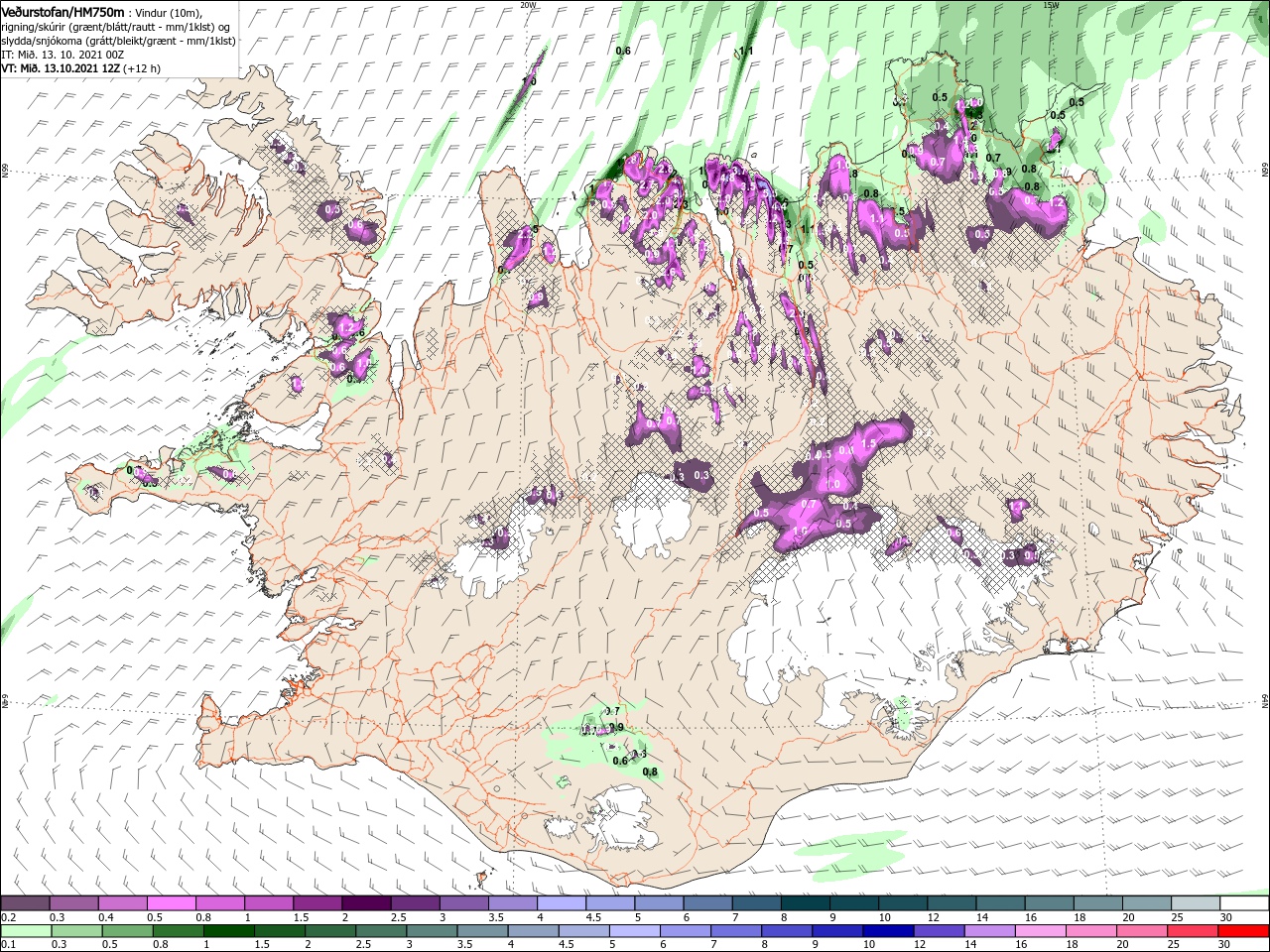1270x952 pixels.
Task: Select the palest green first rain-legend swatch
Action: pos(25,931)
